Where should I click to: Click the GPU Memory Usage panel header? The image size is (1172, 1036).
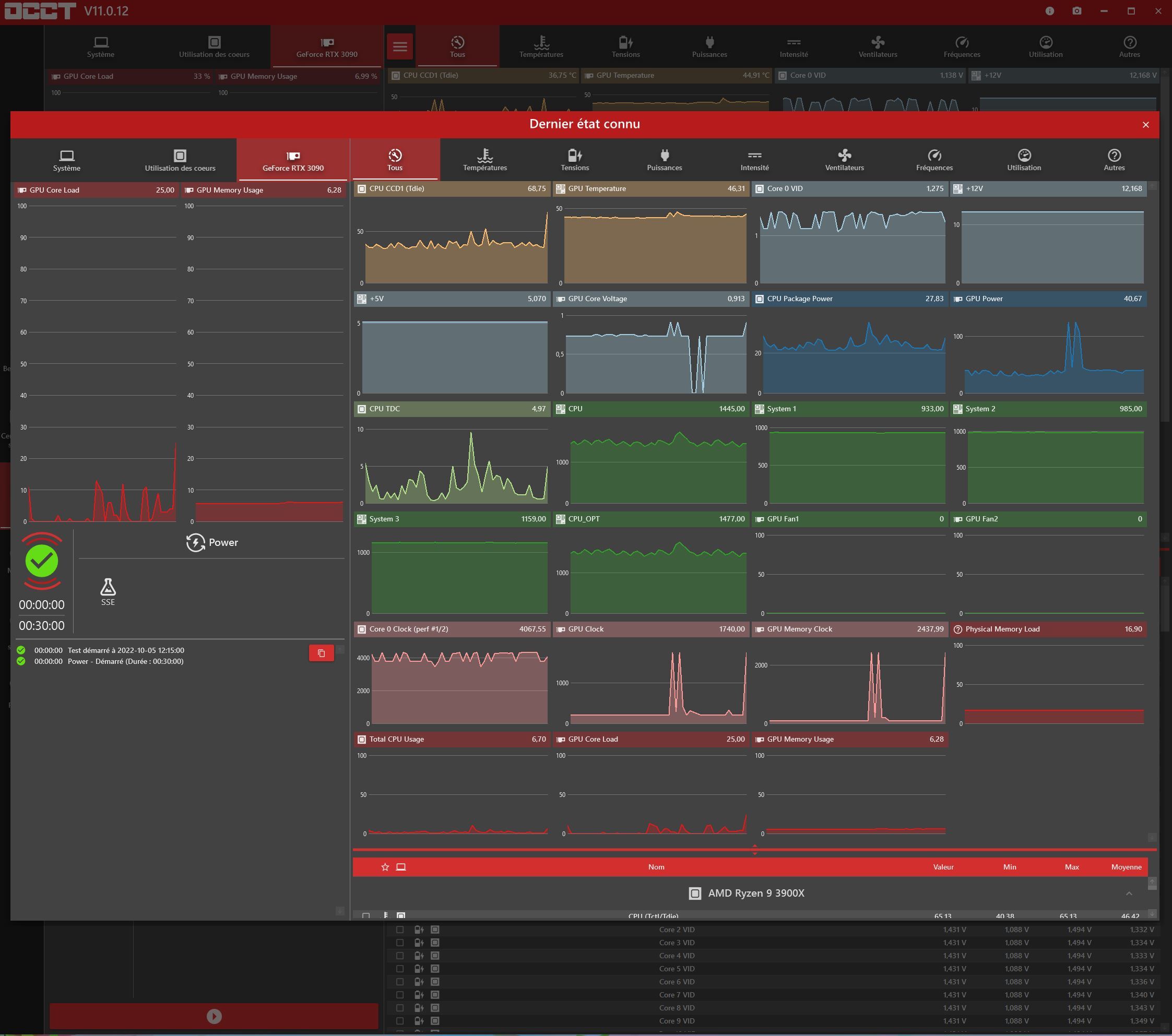(264, 190)
